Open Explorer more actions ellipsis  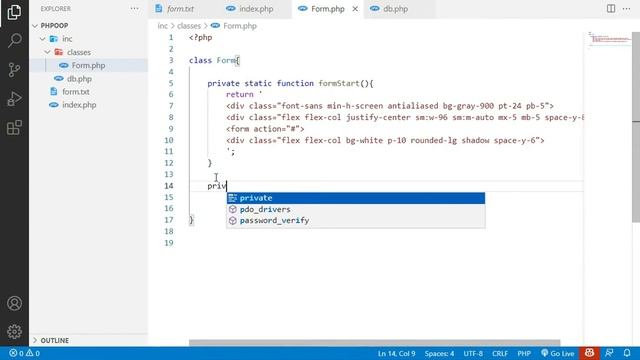[x=134, y=9]
